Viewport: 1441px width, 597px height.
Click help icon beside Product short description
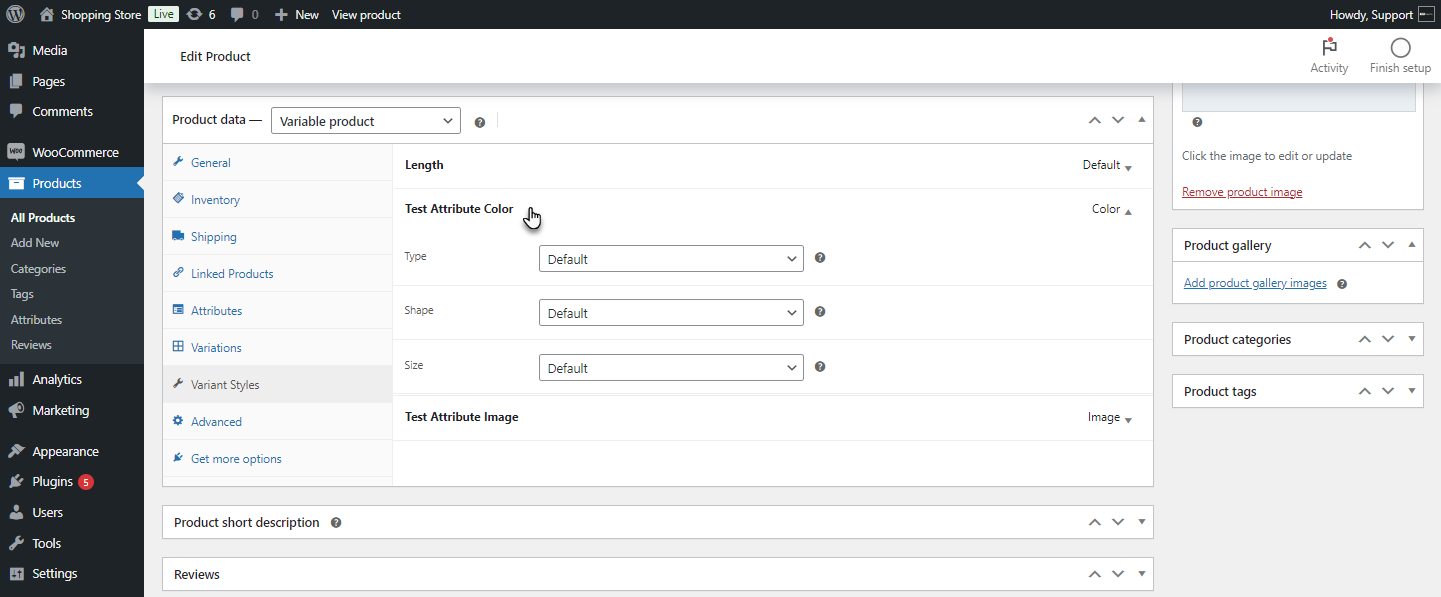pos(336,522)
